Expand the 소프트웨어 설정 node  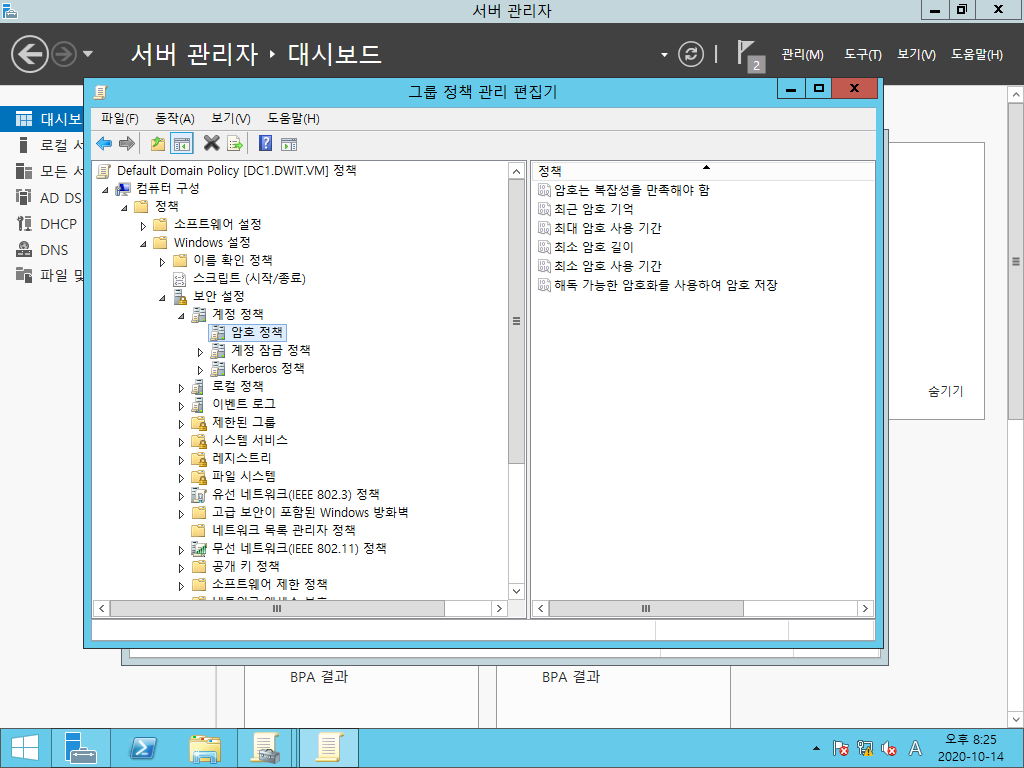tap(143, 226)
